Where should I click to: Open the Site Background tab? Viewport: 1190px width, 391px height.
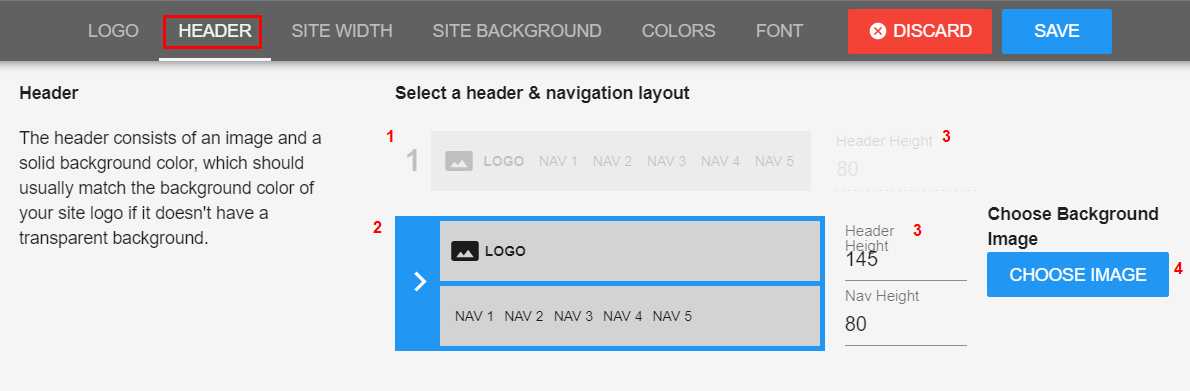(x=517, y=31)
